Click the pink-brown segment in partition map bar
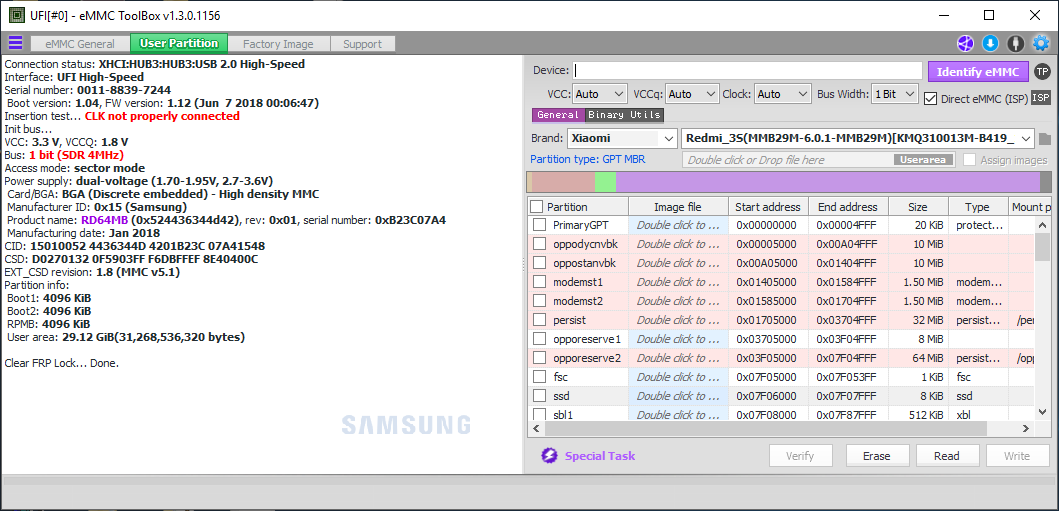This screenshot has width=1059, height=511. click(x=563, y=182)
